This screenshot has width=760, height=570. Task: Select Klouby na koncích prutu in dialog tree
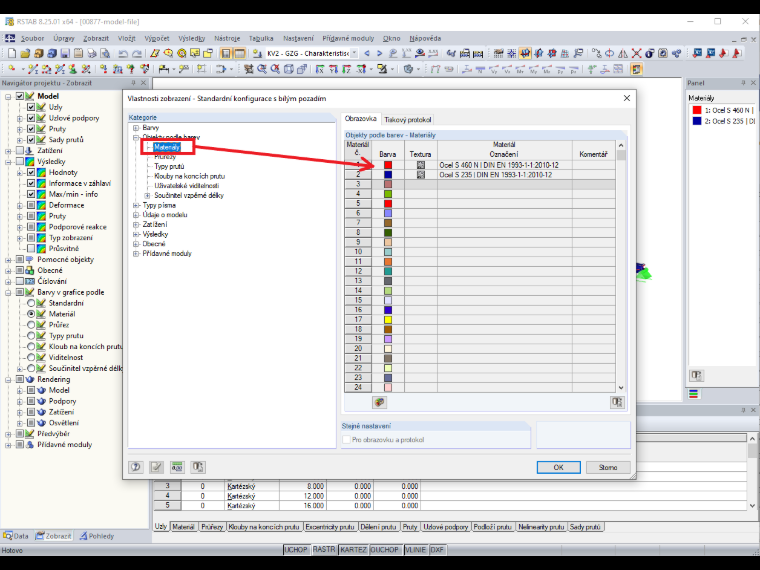(190, 176)
